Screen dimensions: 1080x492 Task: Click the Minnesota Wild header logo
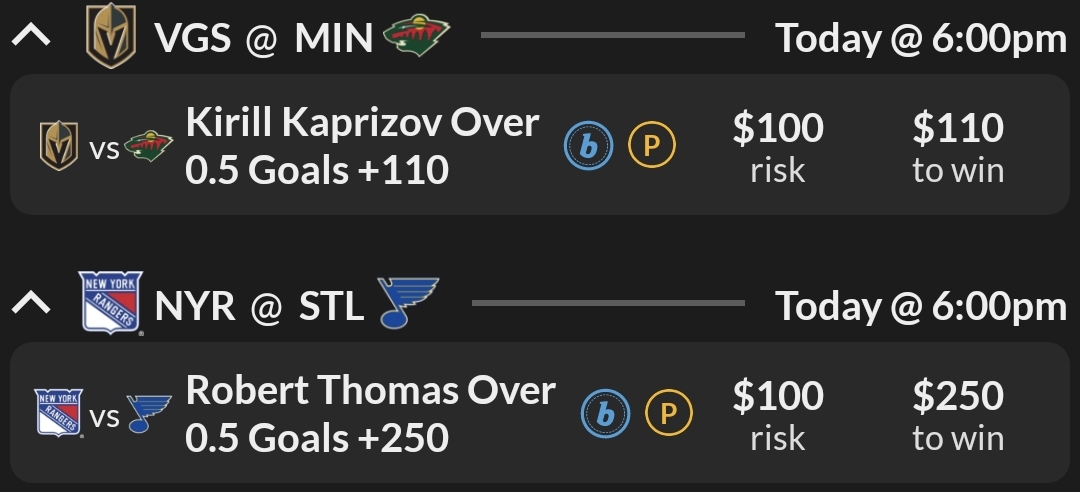417,38
